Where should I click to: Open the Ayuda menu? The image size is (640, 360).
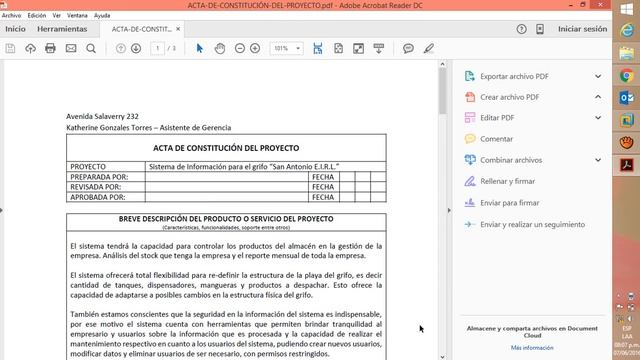point(102,16)
